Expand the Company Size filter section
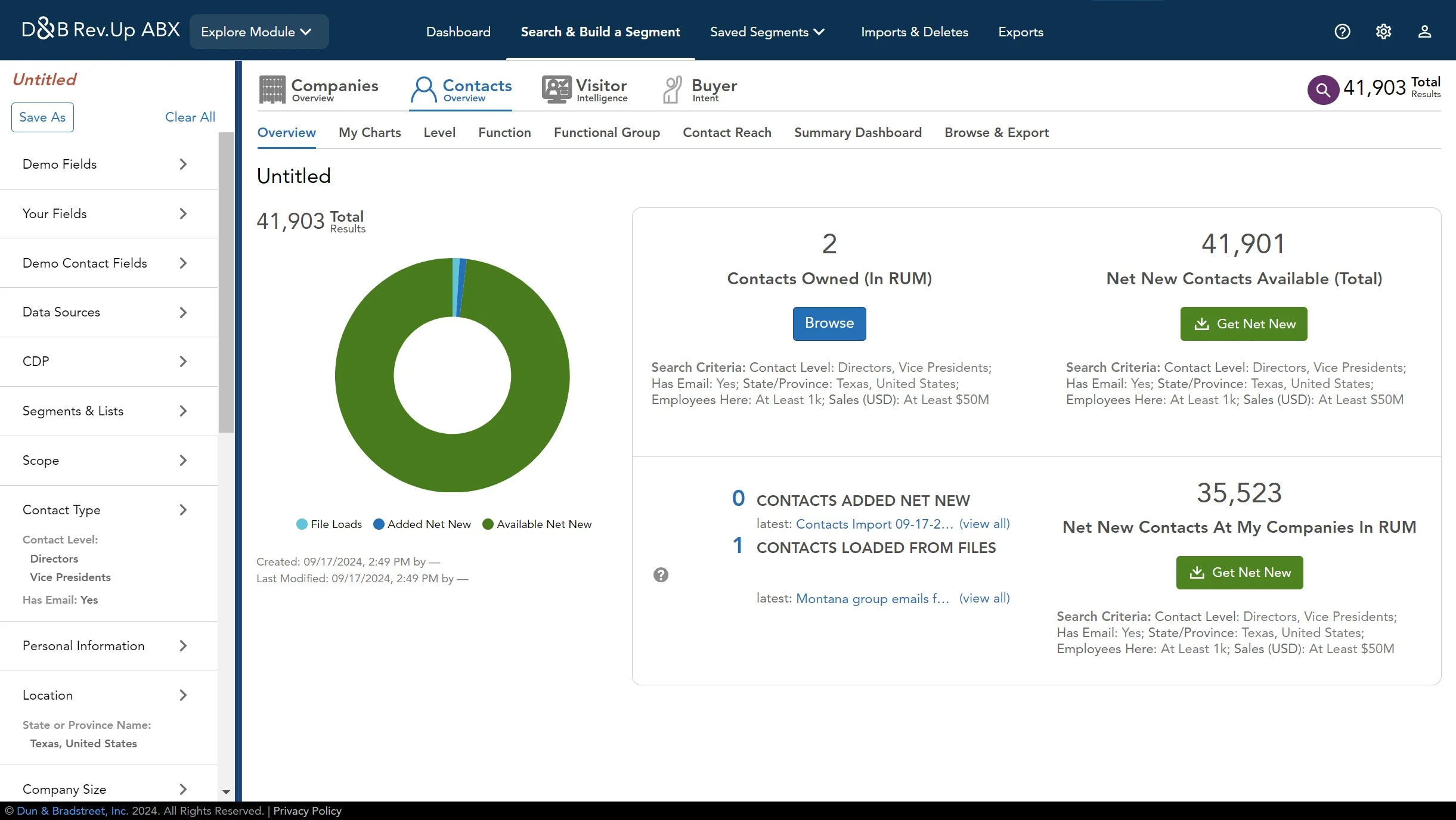The width and height of the screenshot is (1456, 820). [109, 790]
